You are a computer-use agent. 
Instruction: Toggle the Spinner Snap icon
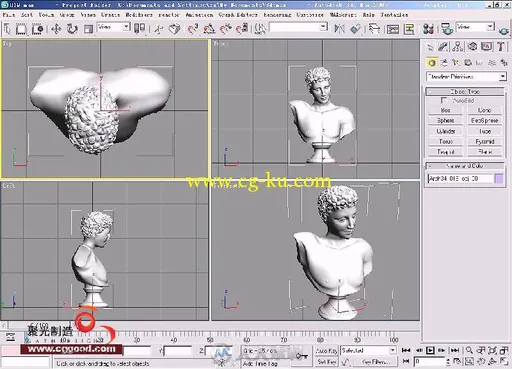(x=242, y=29)
